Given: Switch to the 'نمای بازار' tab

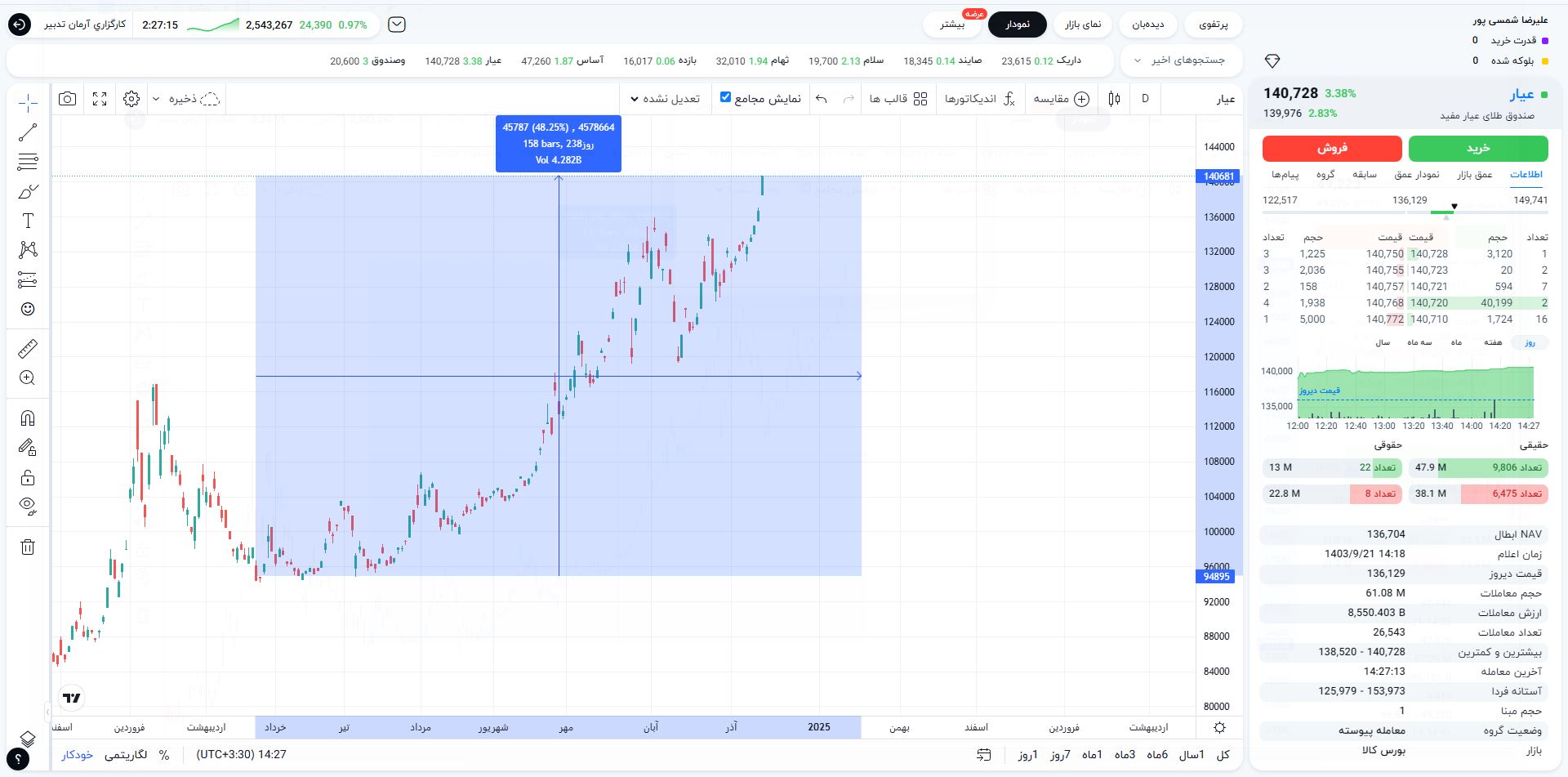Looking at the screenshot, I should 1083,25.
